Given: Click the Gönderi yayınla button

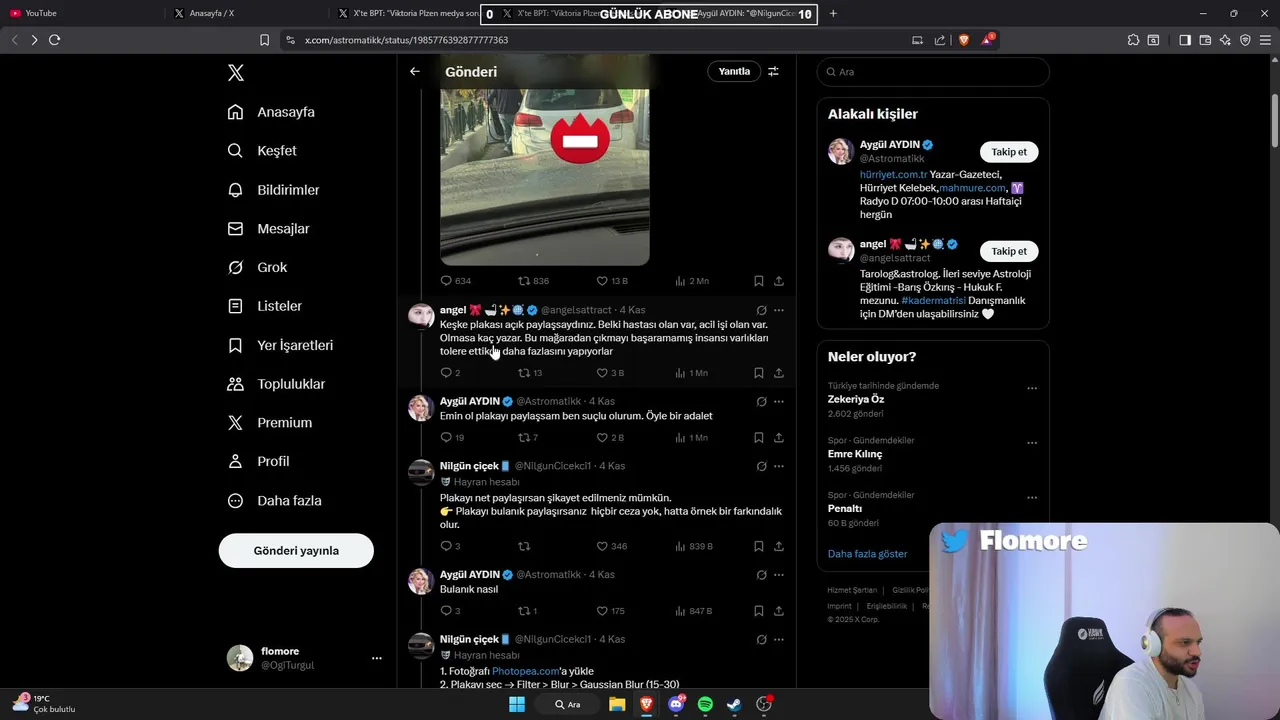Looking at the screenshot, I should coord(296,551).
